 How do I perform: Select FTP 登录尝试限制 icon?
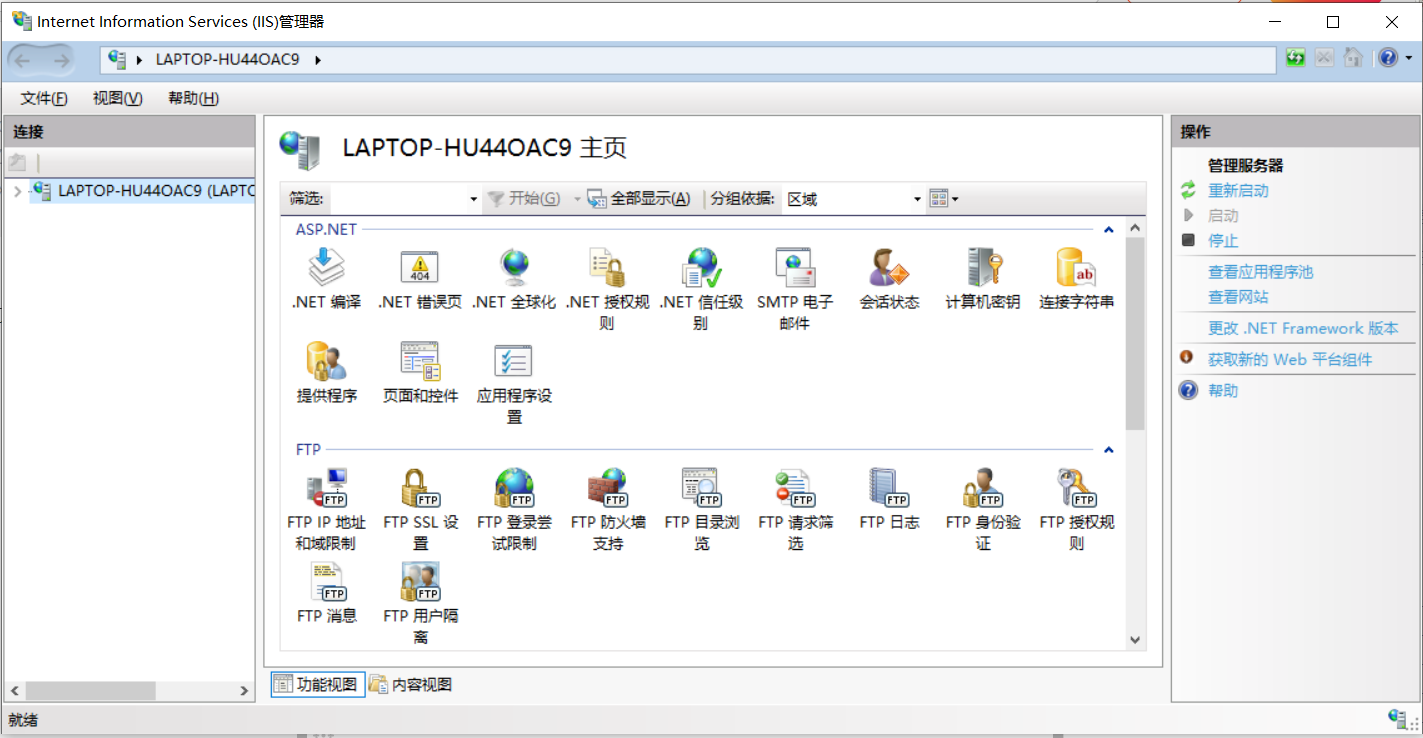coord(514,509)
